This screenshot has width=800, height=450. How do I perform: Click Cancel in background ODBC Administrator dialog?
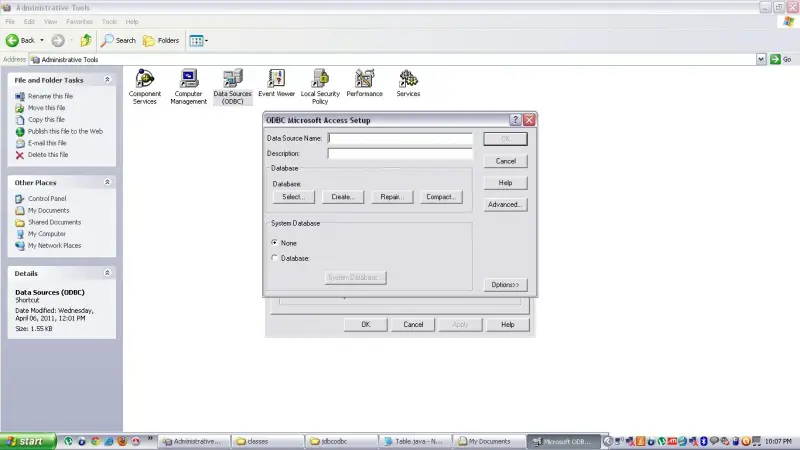pyautogui.click(x=413, y=324)
